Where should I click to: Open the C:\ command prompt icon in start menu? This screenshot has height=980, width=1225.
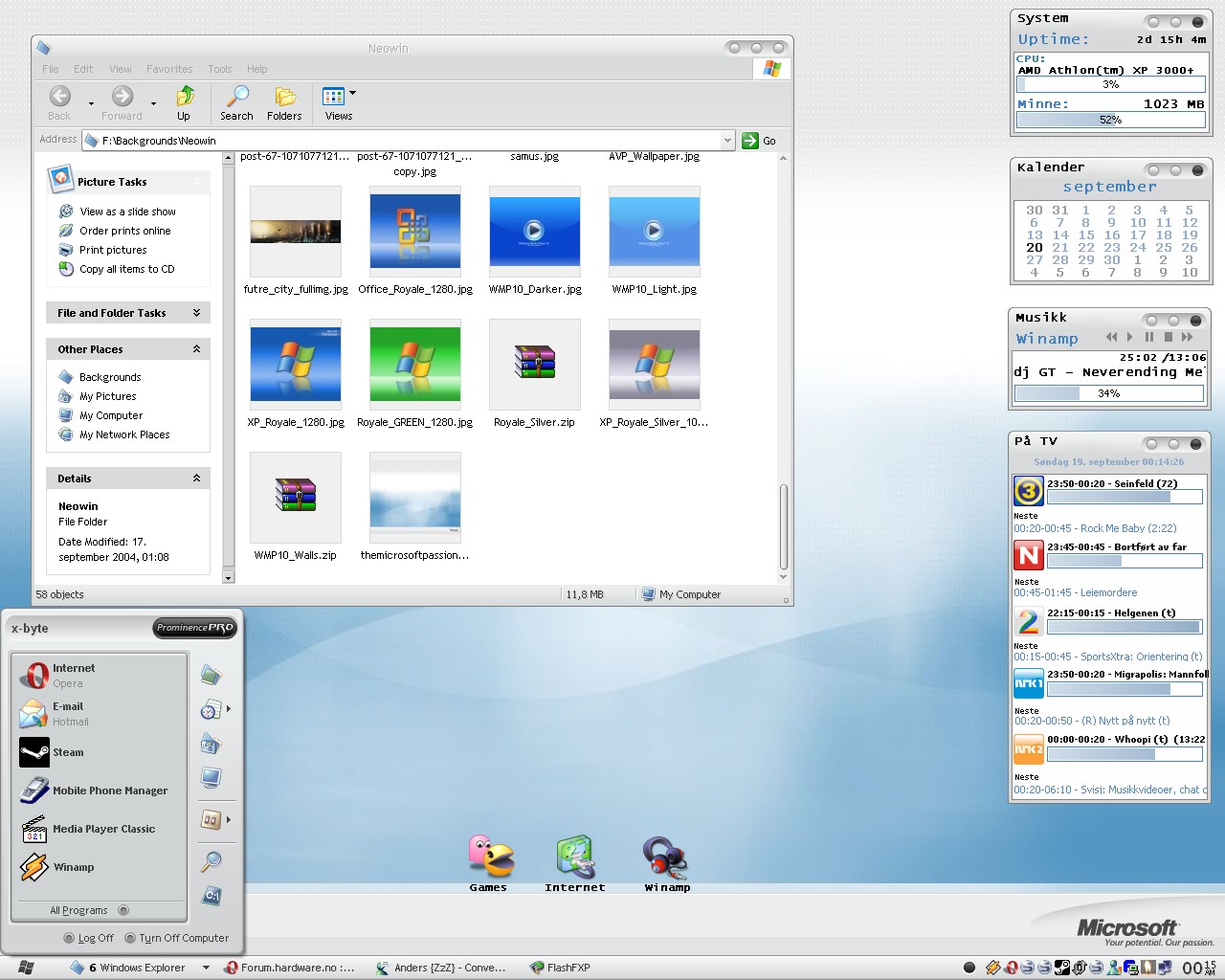click(x=212, y=896)
